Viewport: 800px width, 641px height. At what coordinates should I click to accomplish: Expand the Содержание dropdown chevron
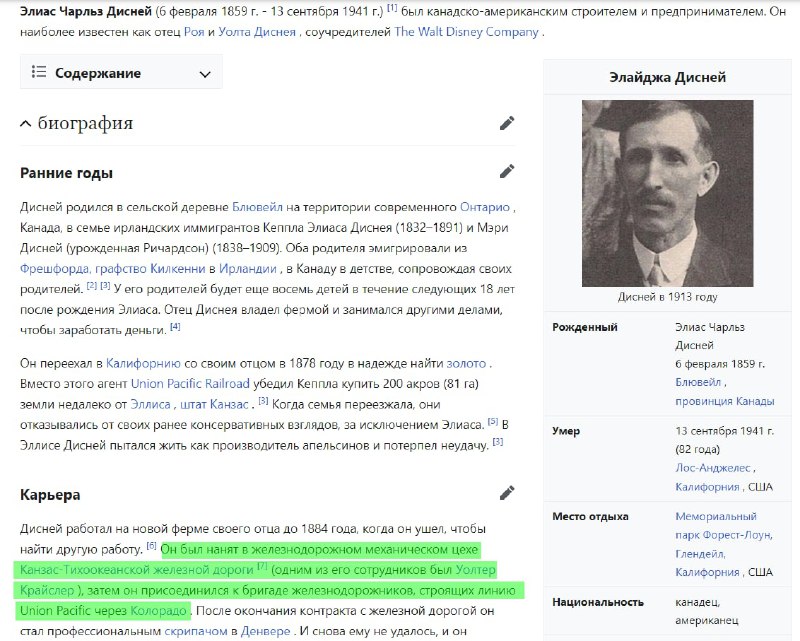(x=205, y=74)
